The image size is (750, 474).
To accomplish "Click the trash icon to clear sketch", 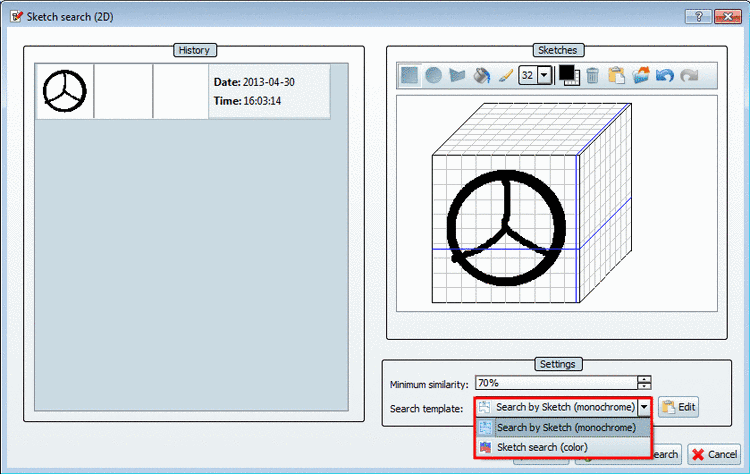I will click(592, 75).
